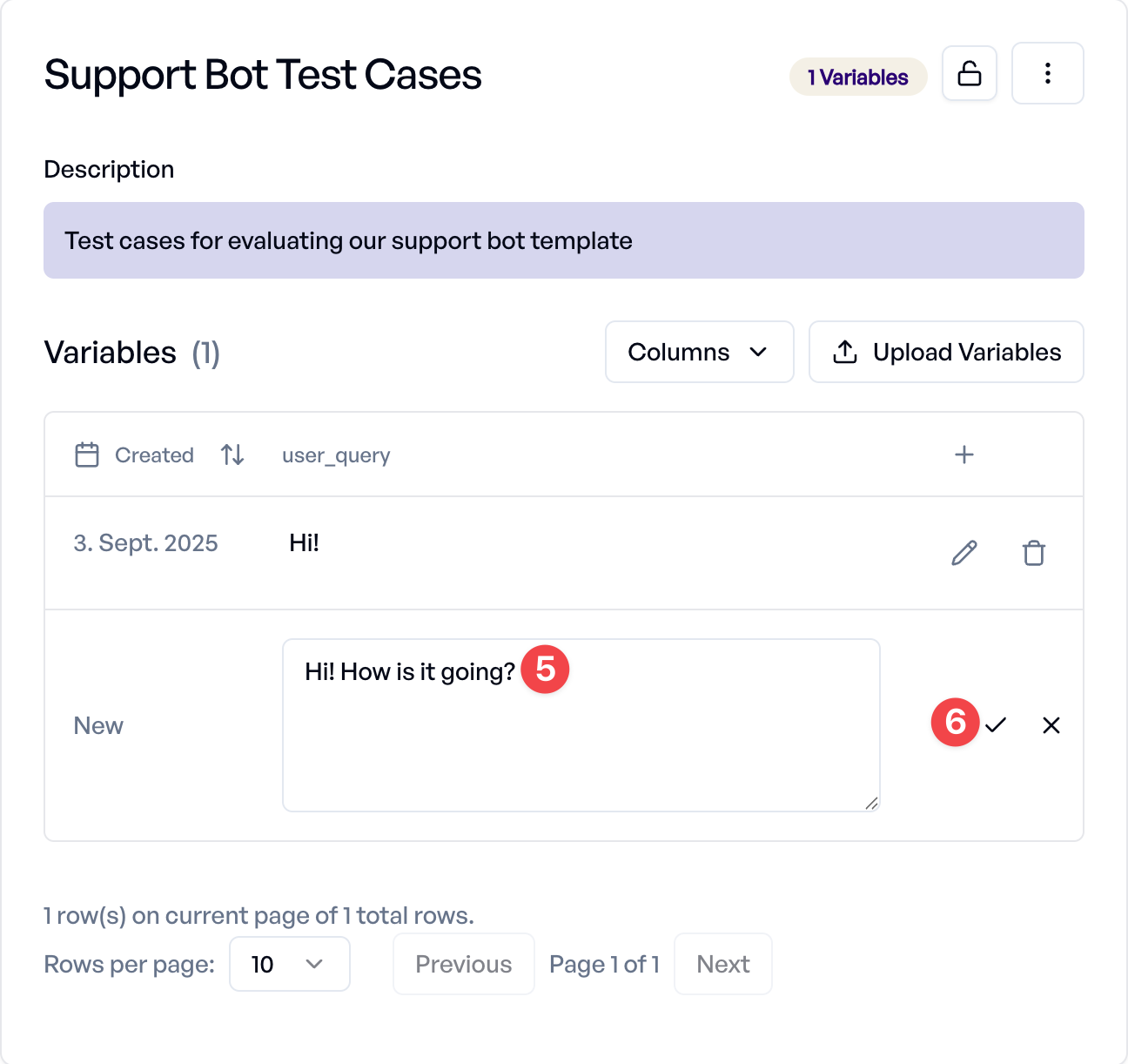This screenshot has height=1064, width=1128.
Task: Click the unlock padlock icon button
Action: pos(970,73)
